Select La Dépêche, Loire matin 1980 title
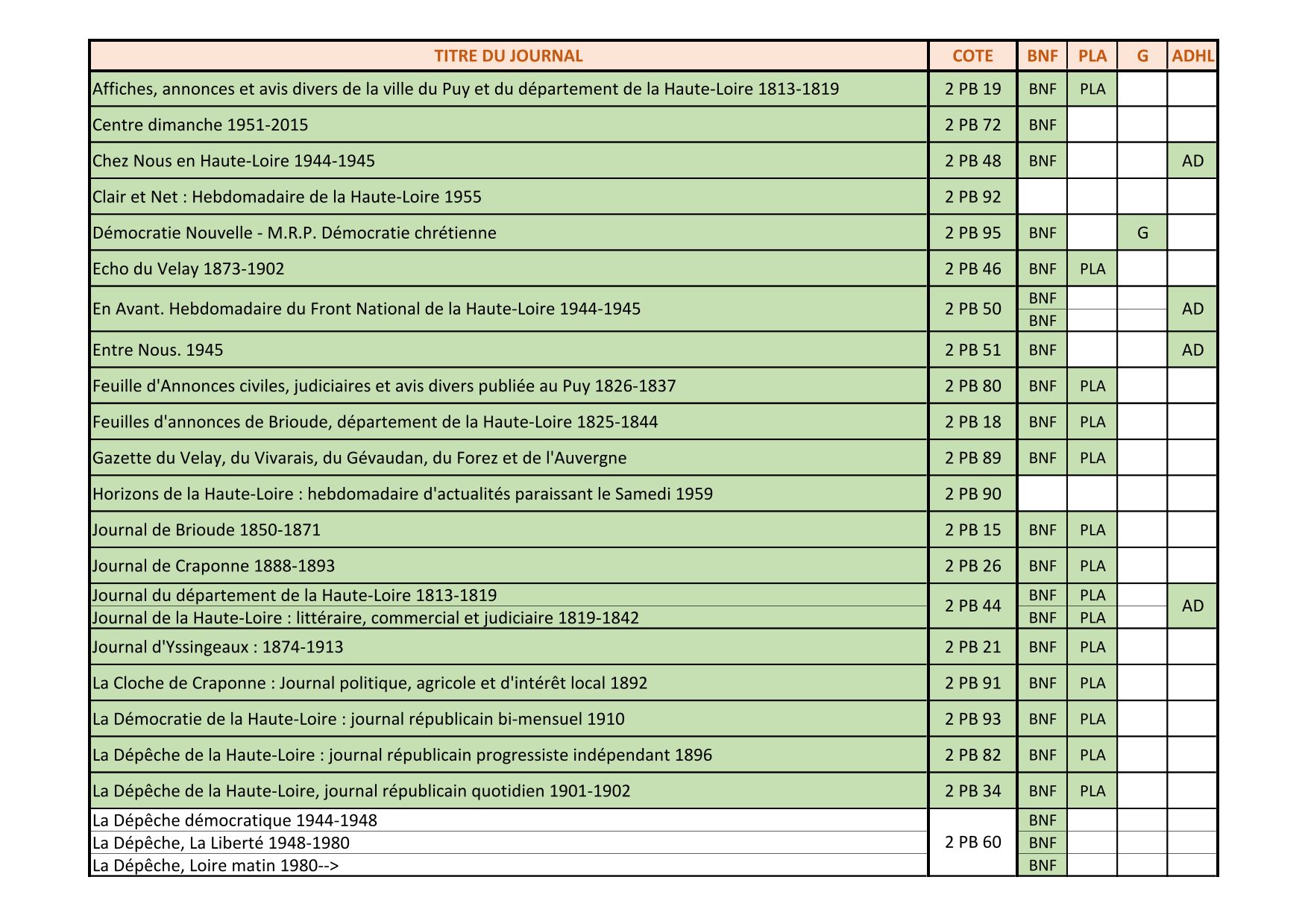This screenshot has height=924, width=1308. point(216,865)
